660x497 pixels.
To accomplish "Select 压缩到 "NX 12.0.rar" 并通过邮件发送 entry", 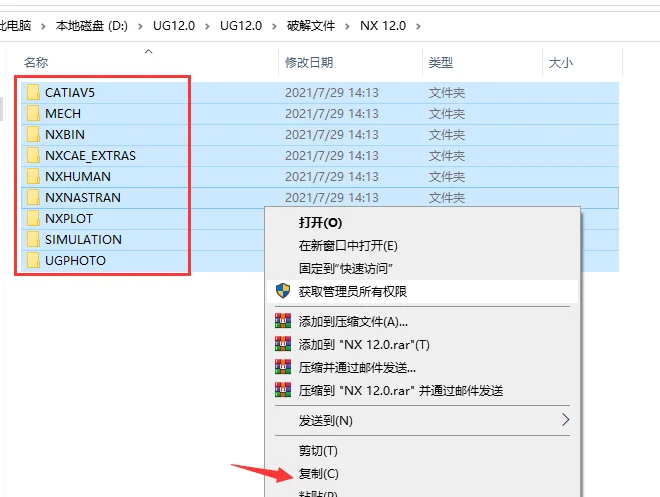I will (x=423, y=390).
